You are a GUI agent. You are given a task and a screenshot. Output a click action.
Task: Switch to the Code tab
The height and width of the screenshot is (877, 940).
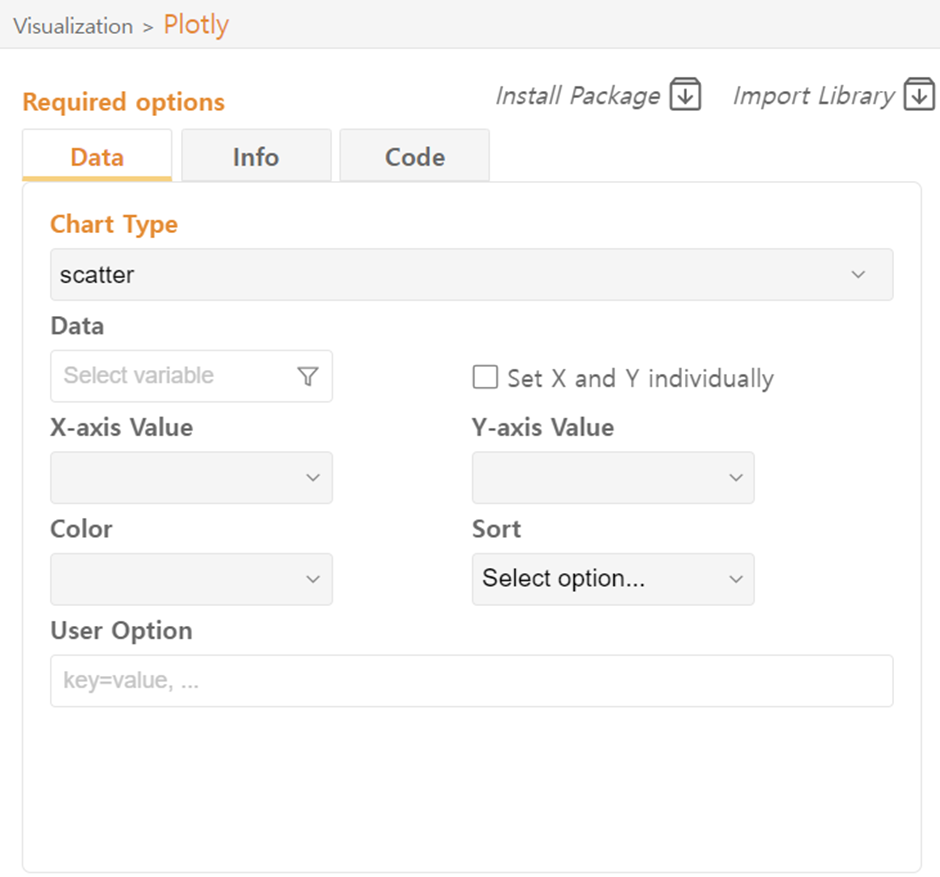(x=415, y=157)
